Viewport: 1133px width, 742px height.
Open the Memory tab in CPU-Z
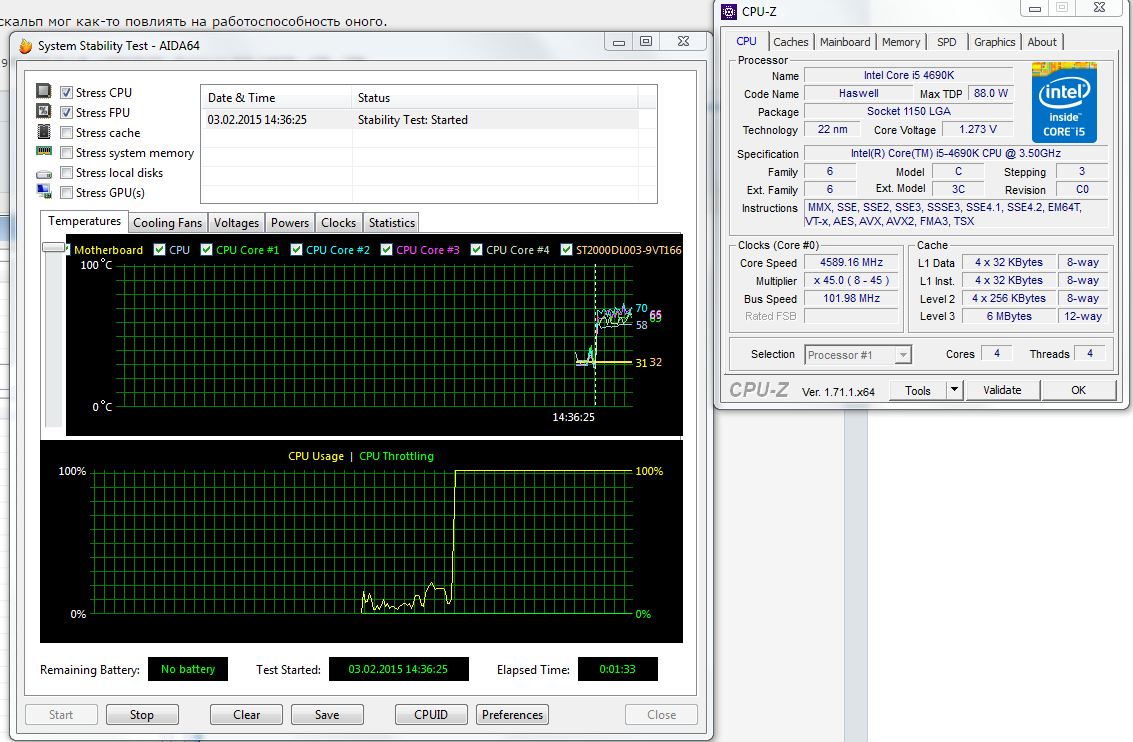(x=901, y=42)
